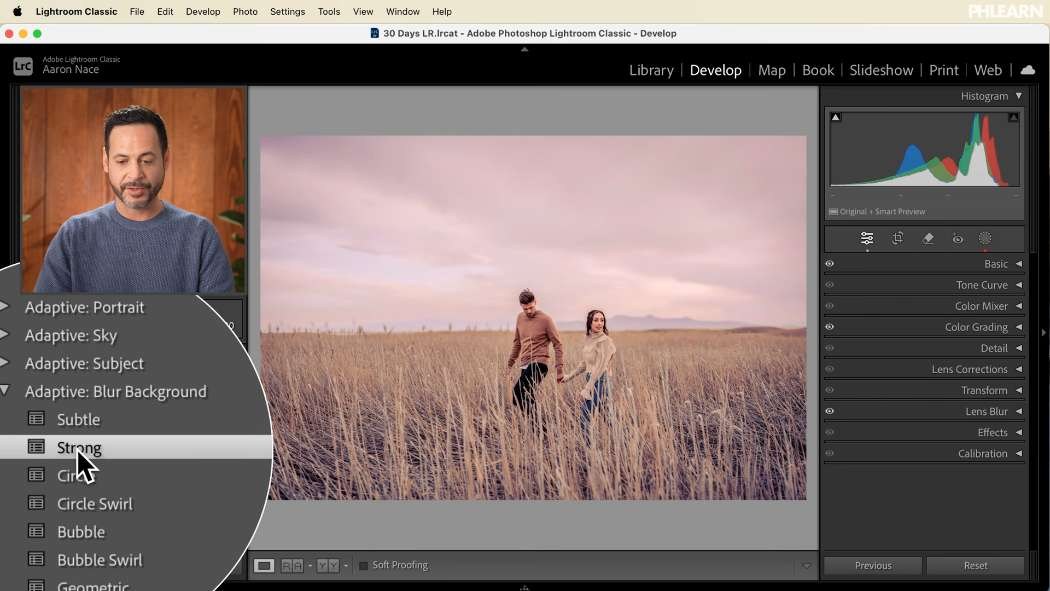Open the Develop menu in menu bar

203,11
